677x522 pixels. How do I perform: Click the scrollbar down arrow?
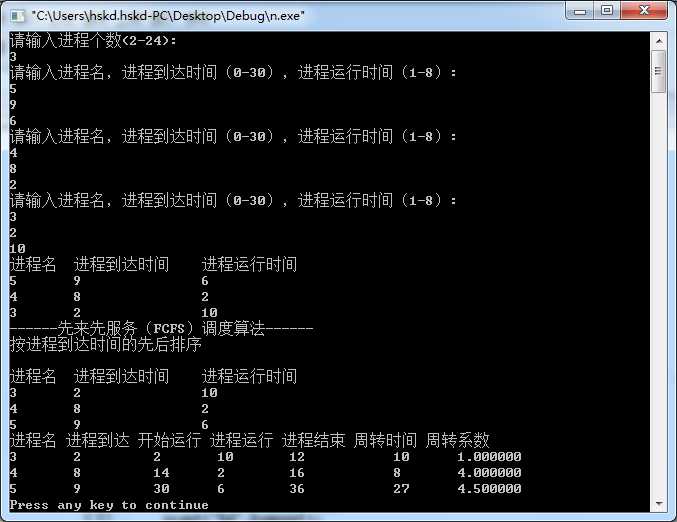point(659,503)
